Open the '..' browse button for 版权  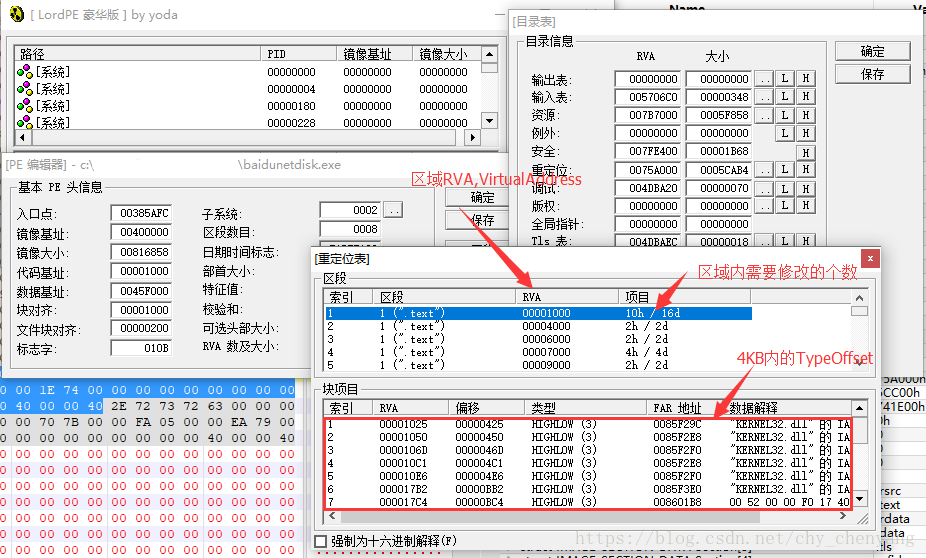(x=764, y=205)
